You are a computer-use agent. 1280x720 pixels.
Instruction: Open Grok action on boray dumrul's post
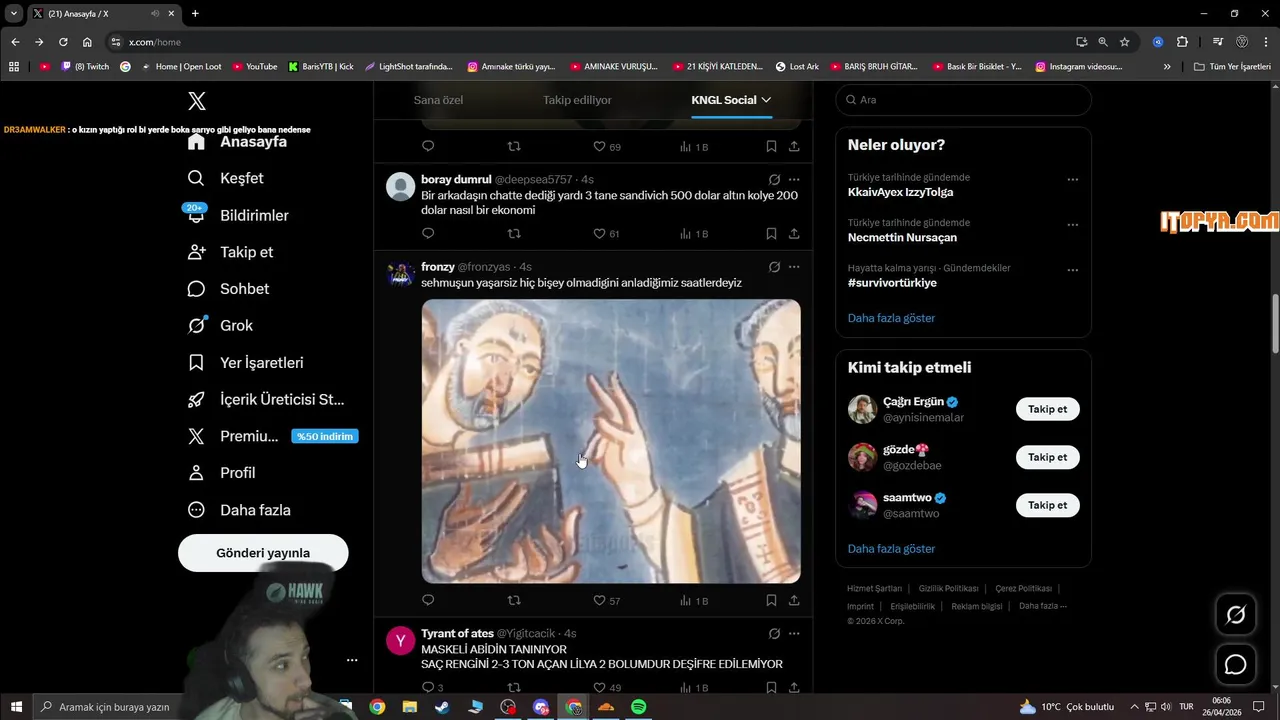click(774, 179)
